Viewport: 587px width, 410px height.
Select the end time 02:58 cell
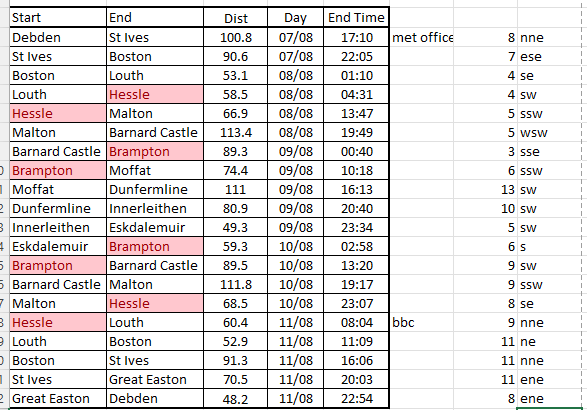tap(356, 246)
